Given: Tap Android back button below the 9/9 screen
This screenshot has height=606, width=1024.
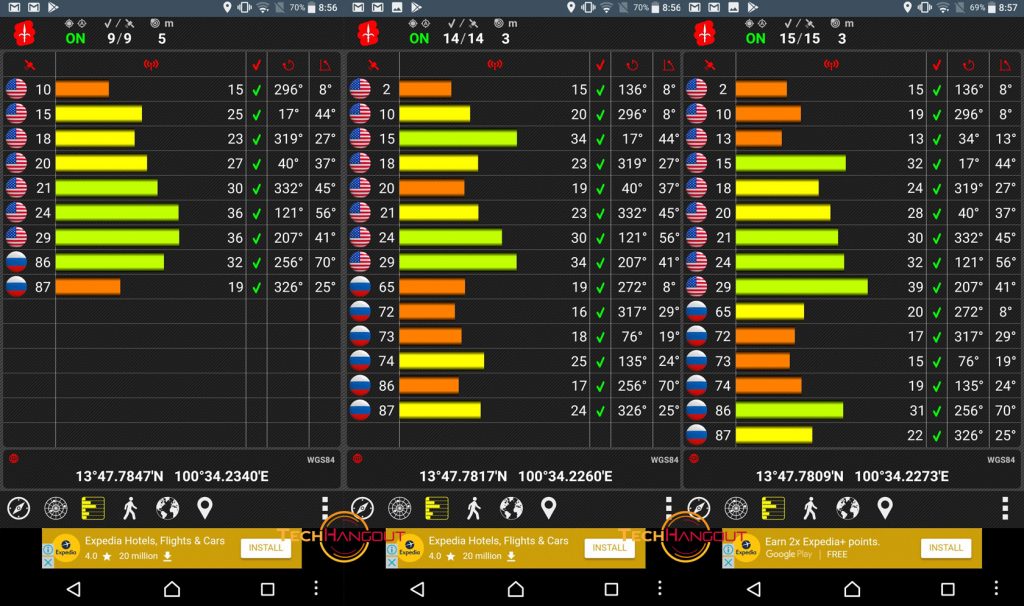Looking at the screenshot, I should (x=74, y=589).
